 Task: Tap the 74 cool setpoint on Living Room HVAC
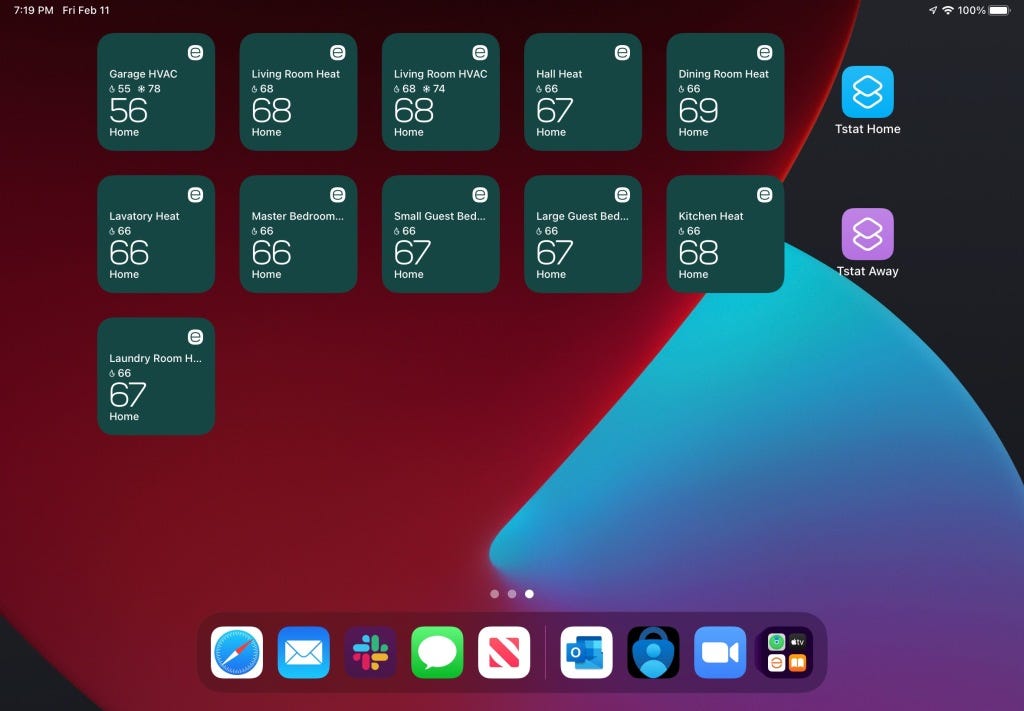[439, 89]
